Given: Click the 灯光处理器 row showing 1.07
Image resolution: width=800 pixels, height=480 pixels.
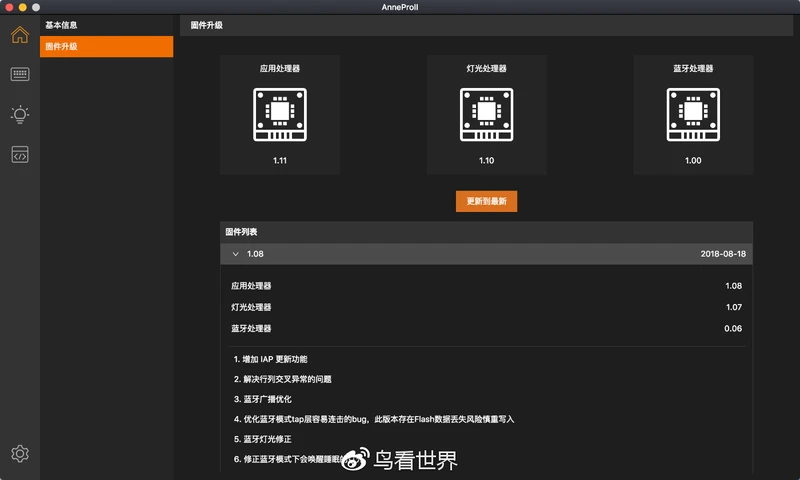Looking at the screenshot, I should 486,307.
